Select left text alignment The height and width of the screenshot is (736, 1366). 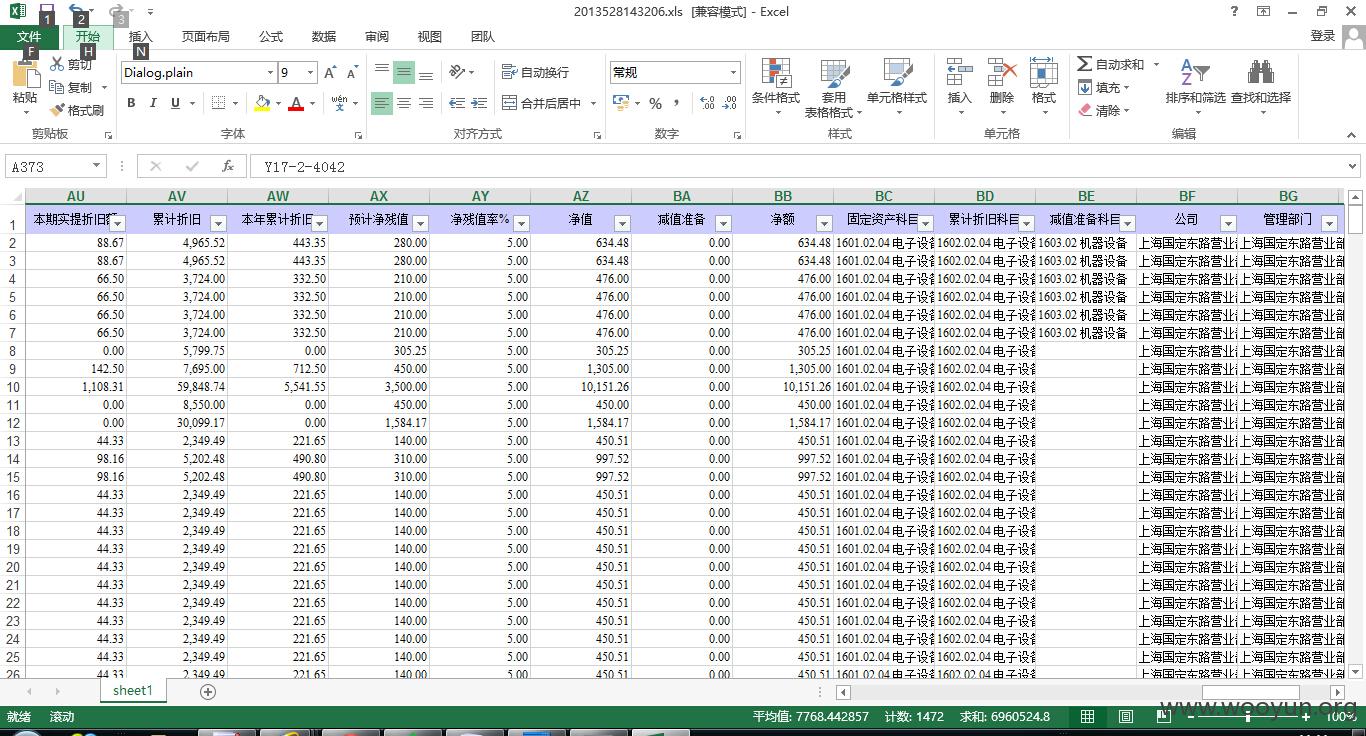382,103
